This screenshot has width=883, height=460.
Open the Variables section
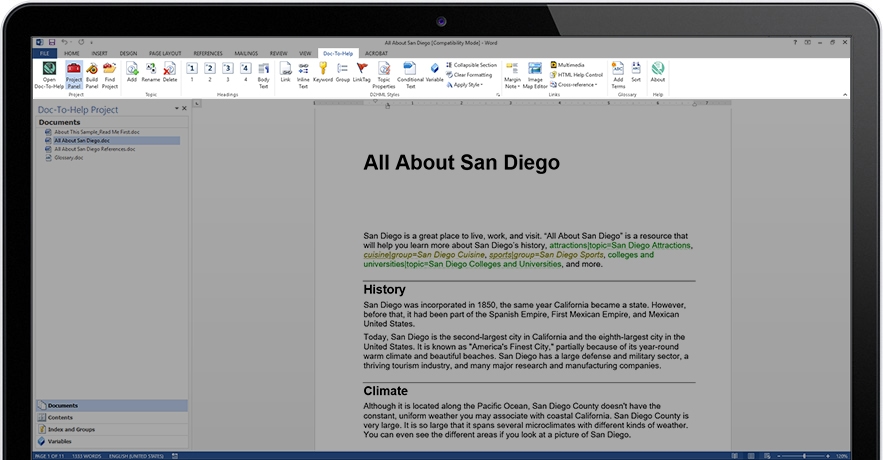point(112,441)
